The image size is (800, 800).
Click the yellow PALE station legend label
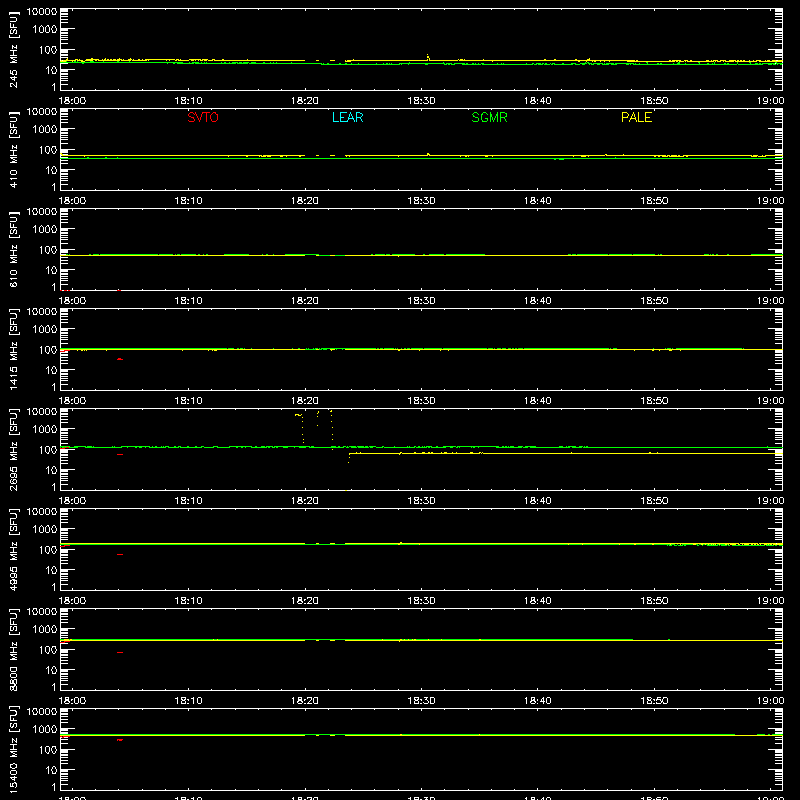pos(636,117)
